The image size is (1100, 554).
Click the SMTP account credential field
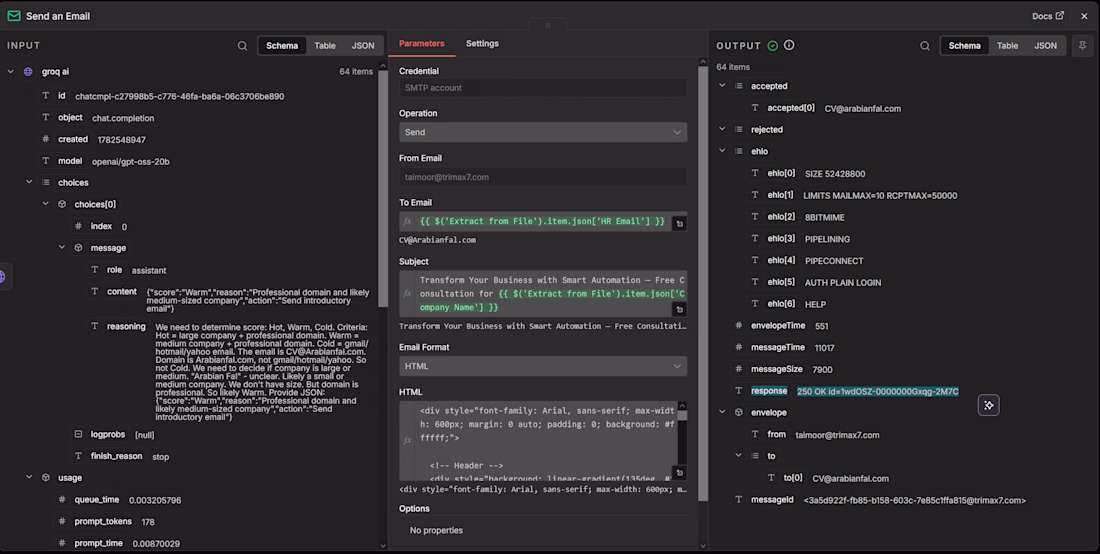[x=543, y=88]
